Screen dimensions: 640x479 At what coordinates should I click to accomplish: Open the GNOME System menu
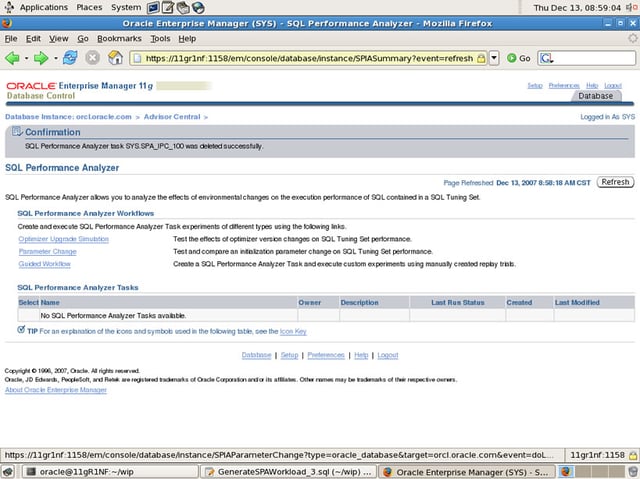click(126, 7)
